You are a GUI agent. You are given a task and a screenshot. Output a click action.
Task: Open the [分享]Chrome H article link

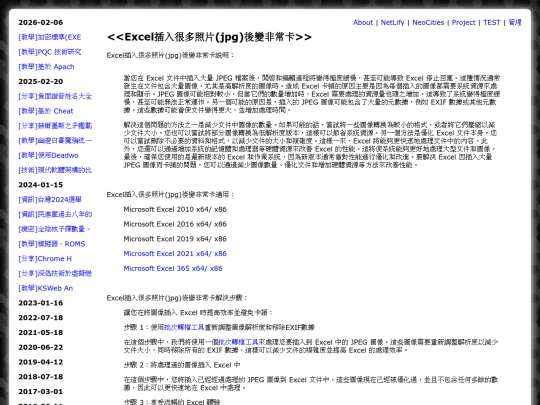click(45, 259)
